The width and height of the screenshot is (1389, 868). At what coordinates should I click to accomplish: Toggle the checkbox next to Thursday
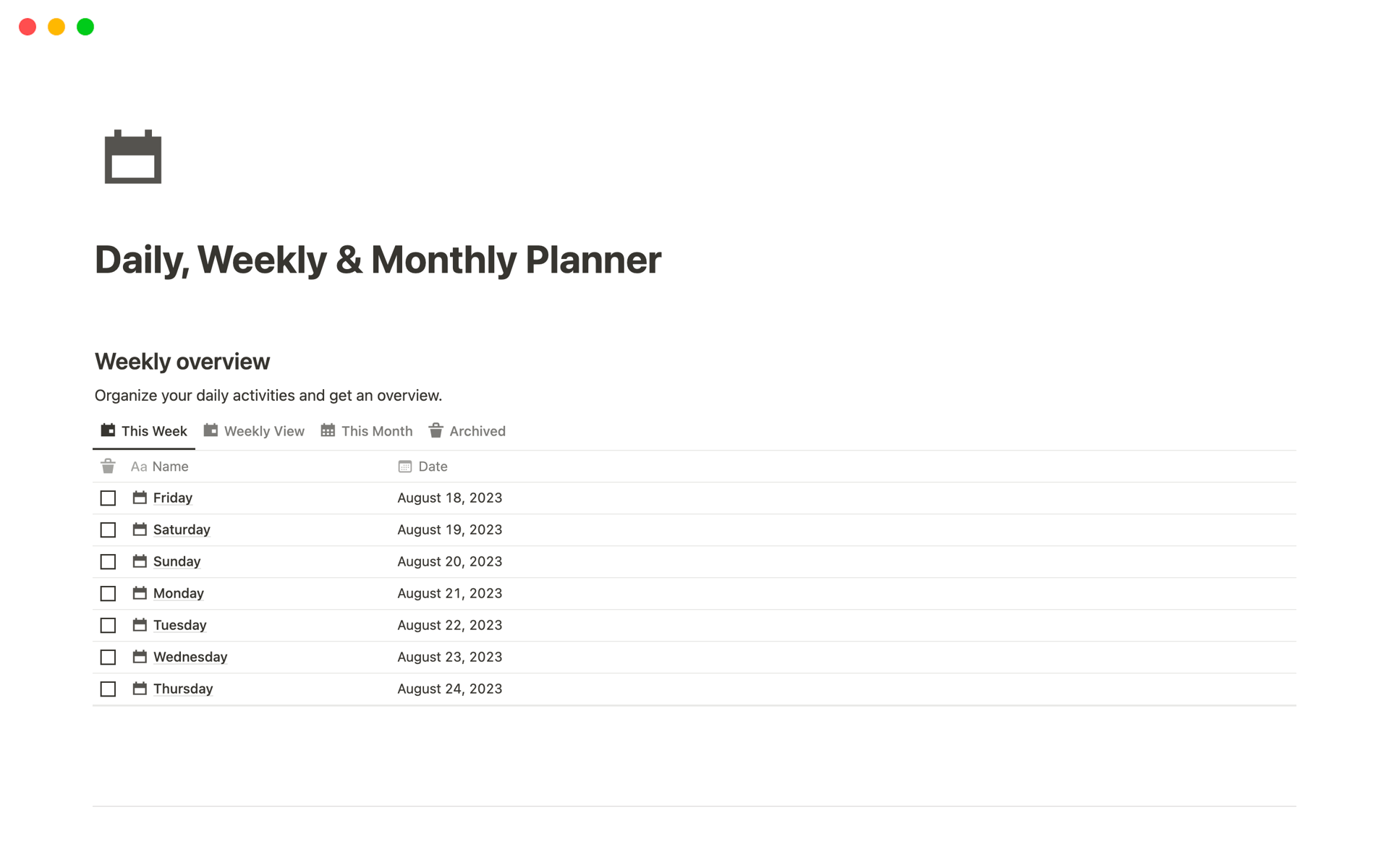tap(108, 688)
